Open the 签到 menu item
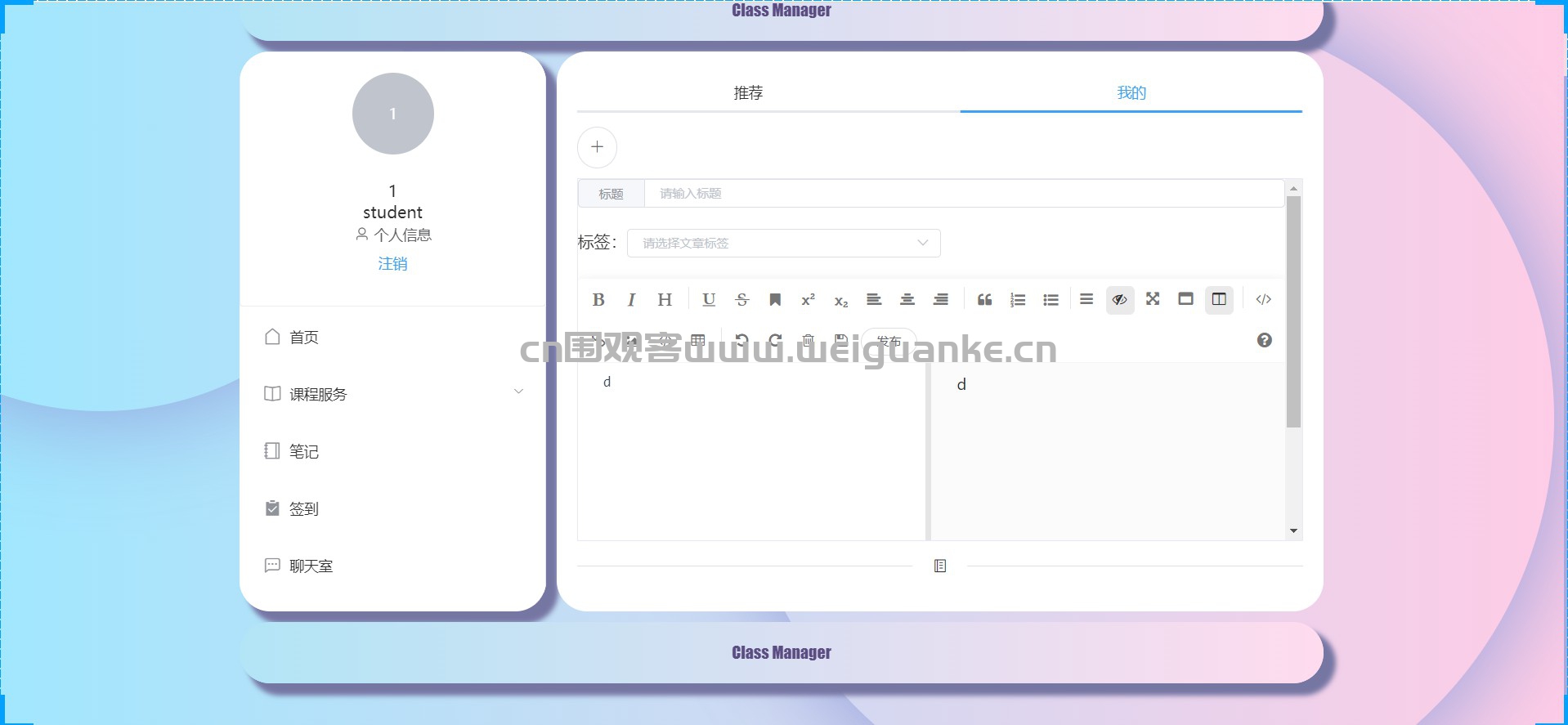The height and width of the screenshot is (725, 1568). 392,508
